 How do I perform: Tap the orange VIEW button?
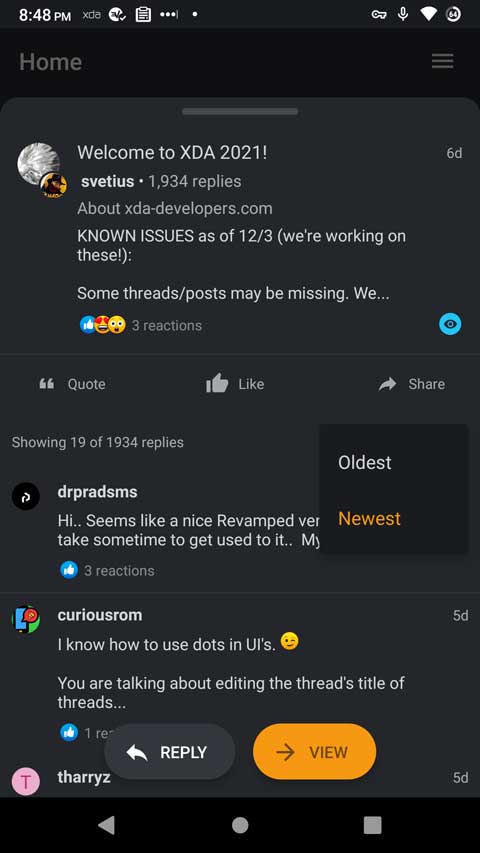point(315,752)
